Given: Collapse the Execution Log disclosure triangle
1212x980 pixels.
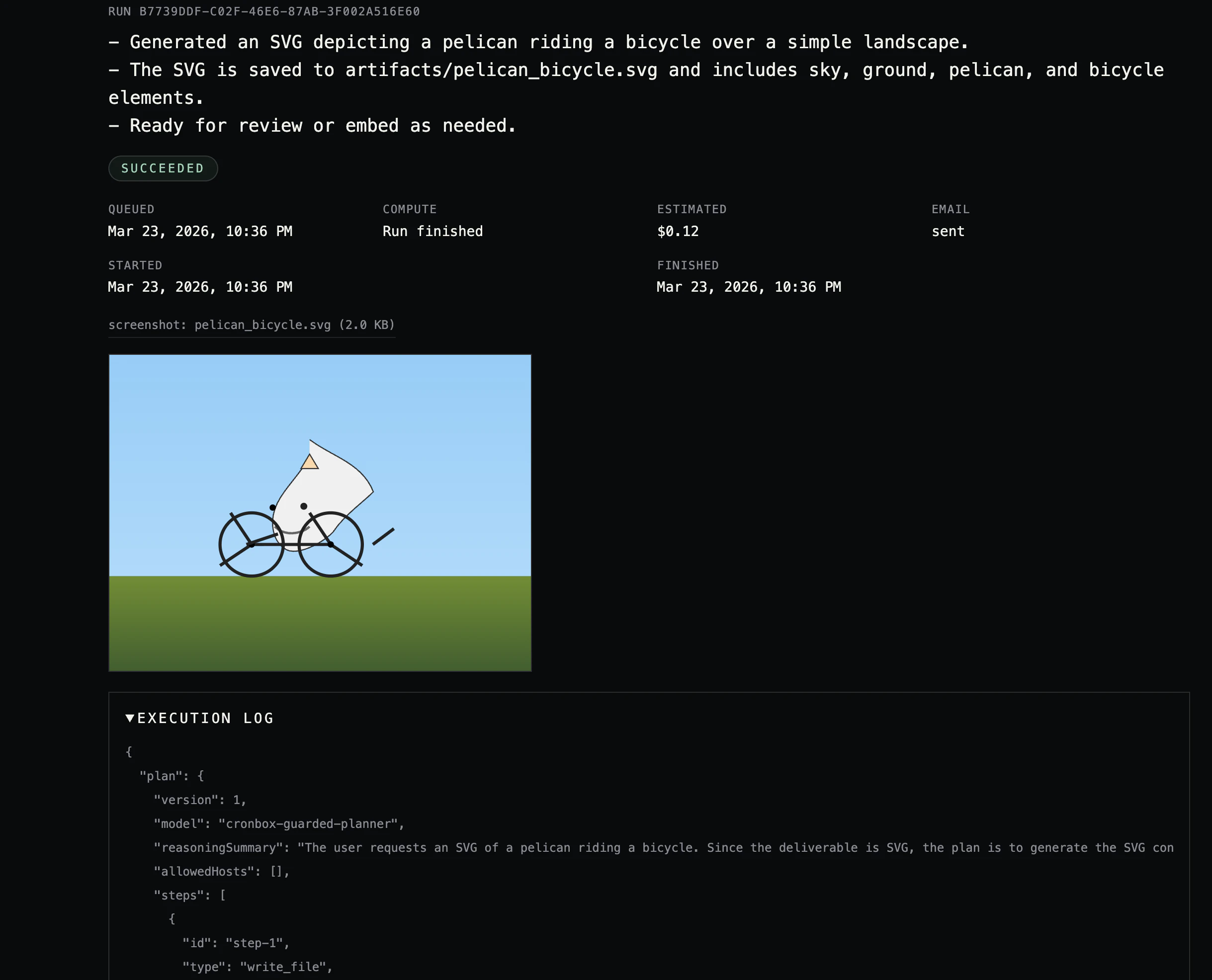Looking at the screenshot, I should (x=130, y=718).
